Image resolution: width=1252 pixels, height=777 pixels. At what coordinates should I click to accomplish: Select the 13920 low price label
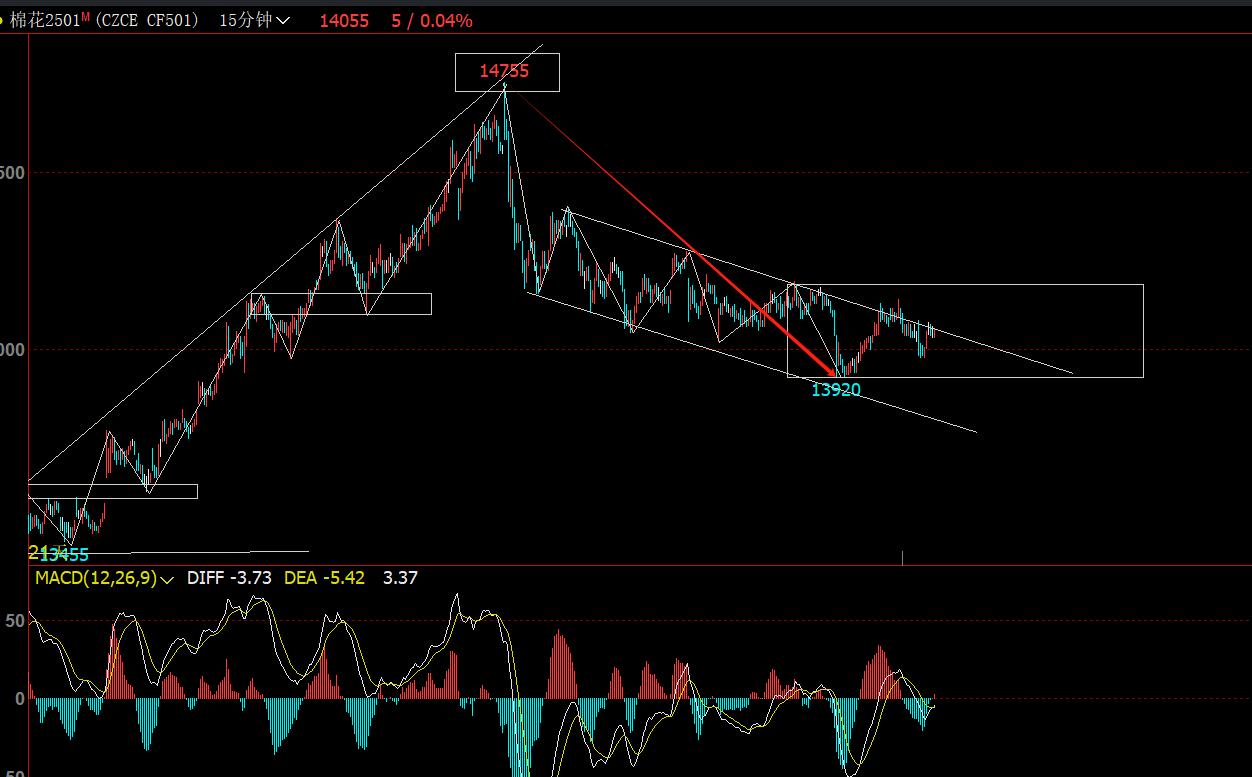click(836, 390)
